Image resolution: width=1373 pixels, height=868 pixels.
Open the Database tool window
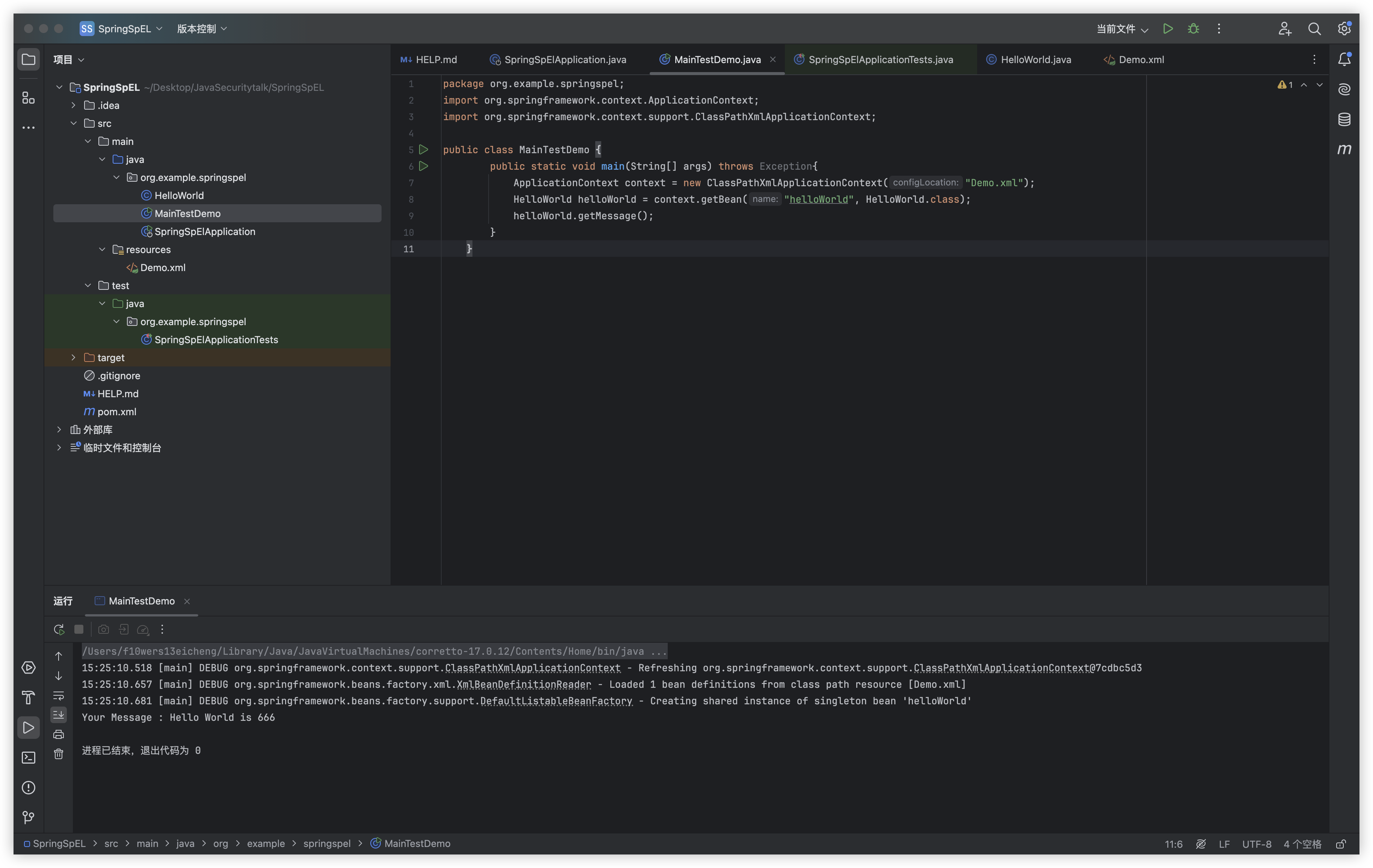(1344, 119)
